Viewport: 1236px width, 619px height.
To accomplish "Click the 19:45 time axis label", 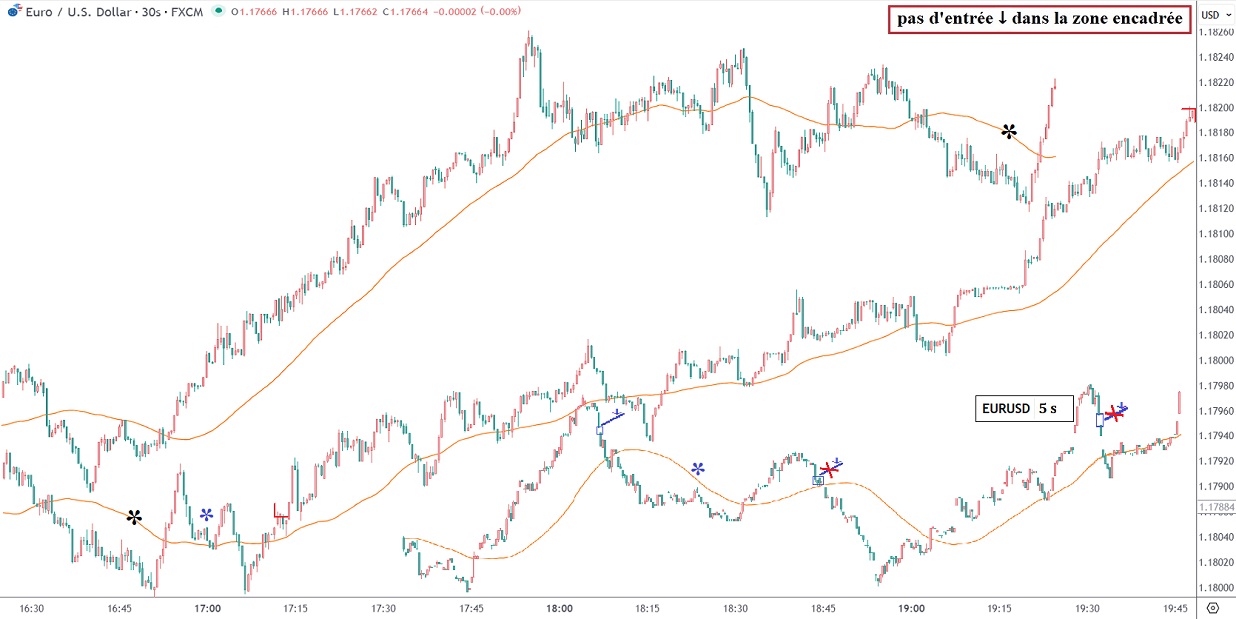I will coord(1175,607).
